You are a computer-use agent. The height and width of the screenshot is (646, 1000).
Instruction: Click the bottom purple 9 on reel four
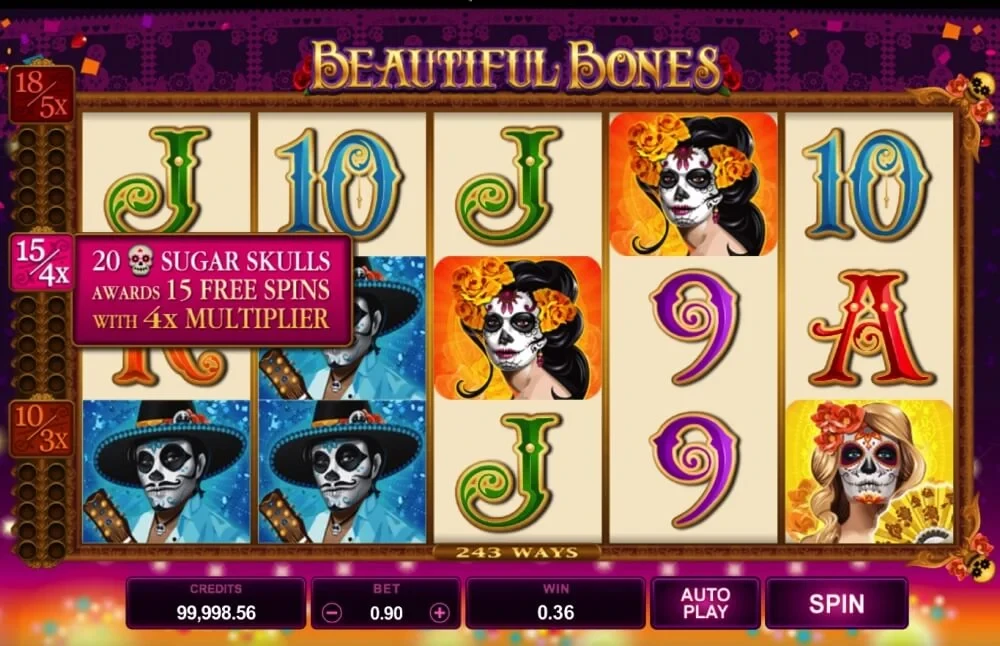tap(693, 472)
